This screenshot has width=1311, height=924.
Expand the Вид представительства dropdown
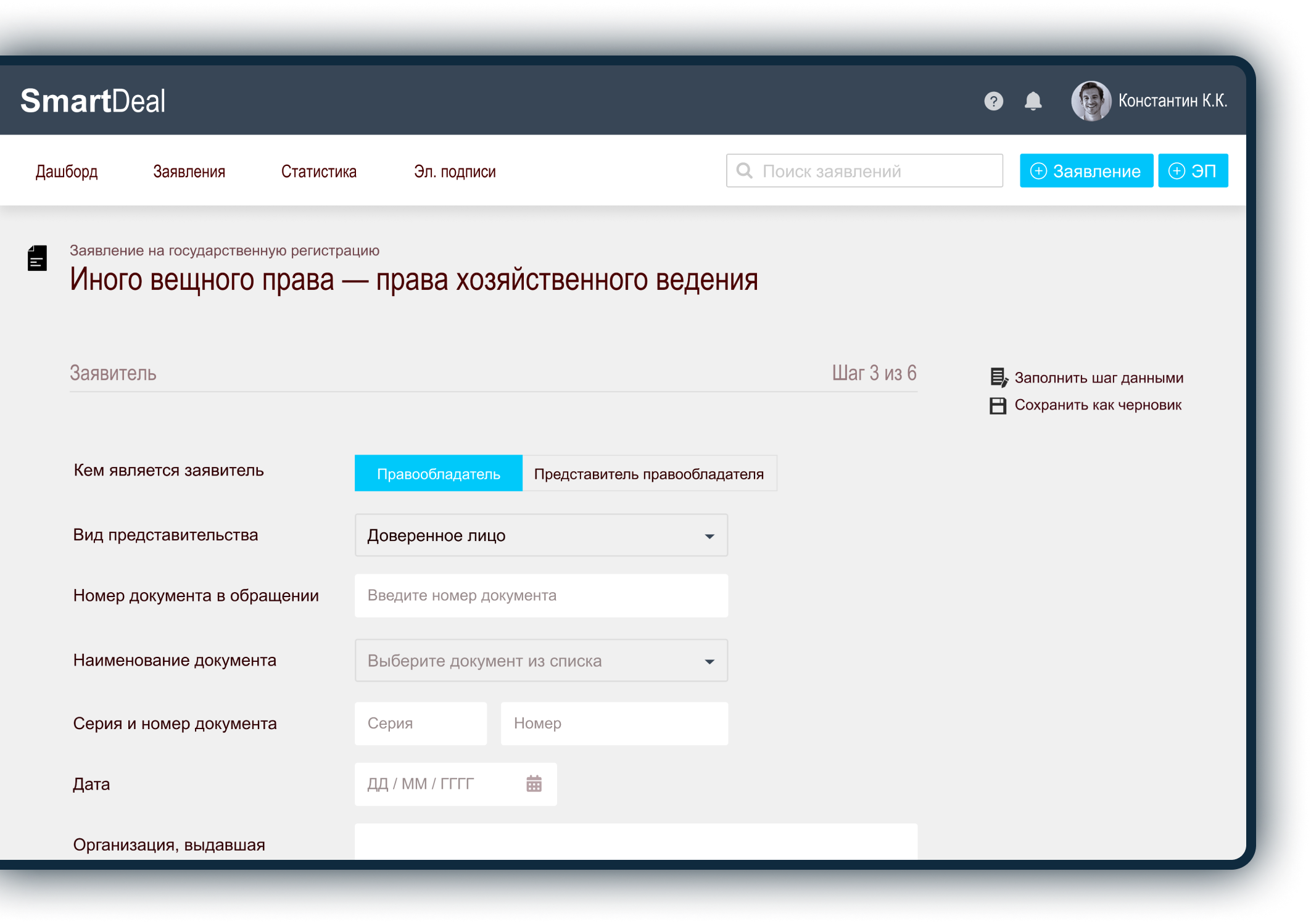[x=540, y=535]
